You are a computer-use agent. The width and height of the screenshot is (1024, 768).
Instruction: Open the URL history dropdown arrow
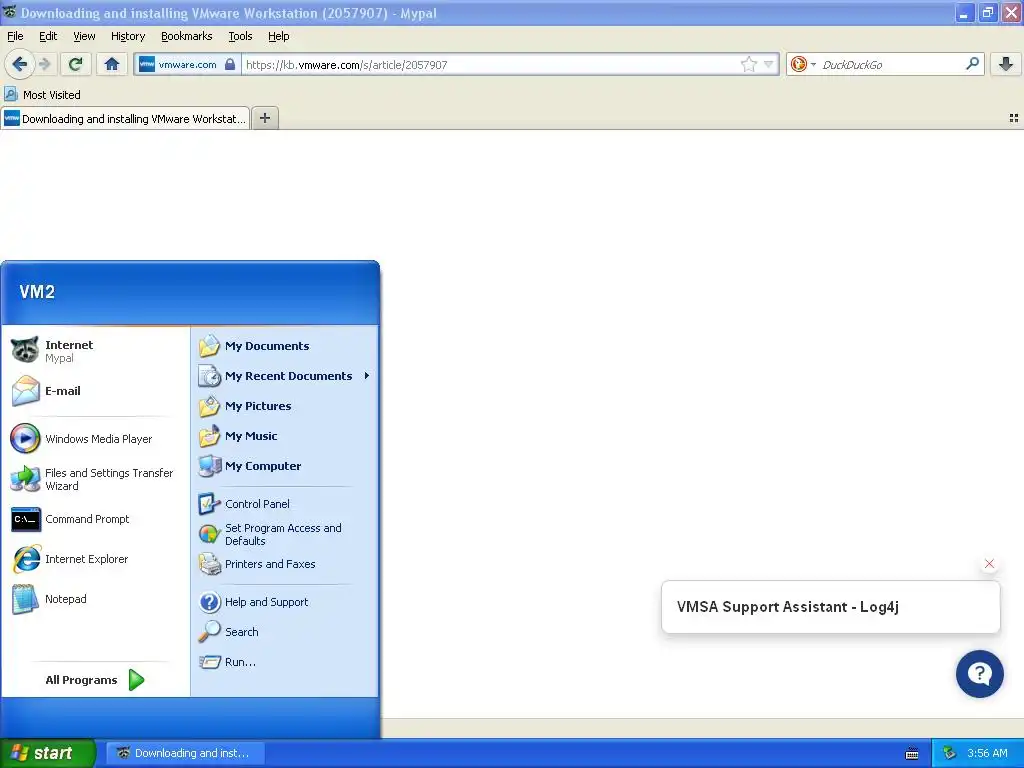[769, 64]
